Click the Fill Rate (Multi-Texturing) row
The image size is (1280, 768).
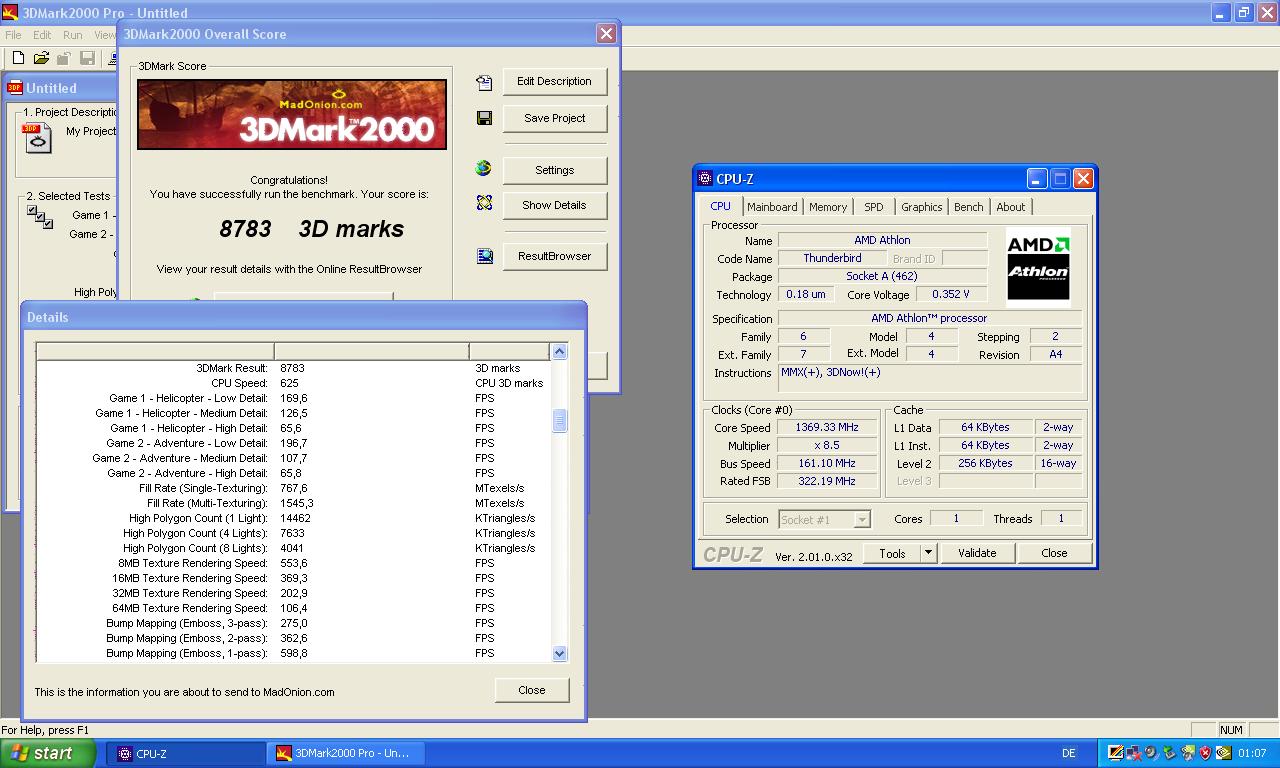coord(293,503)
